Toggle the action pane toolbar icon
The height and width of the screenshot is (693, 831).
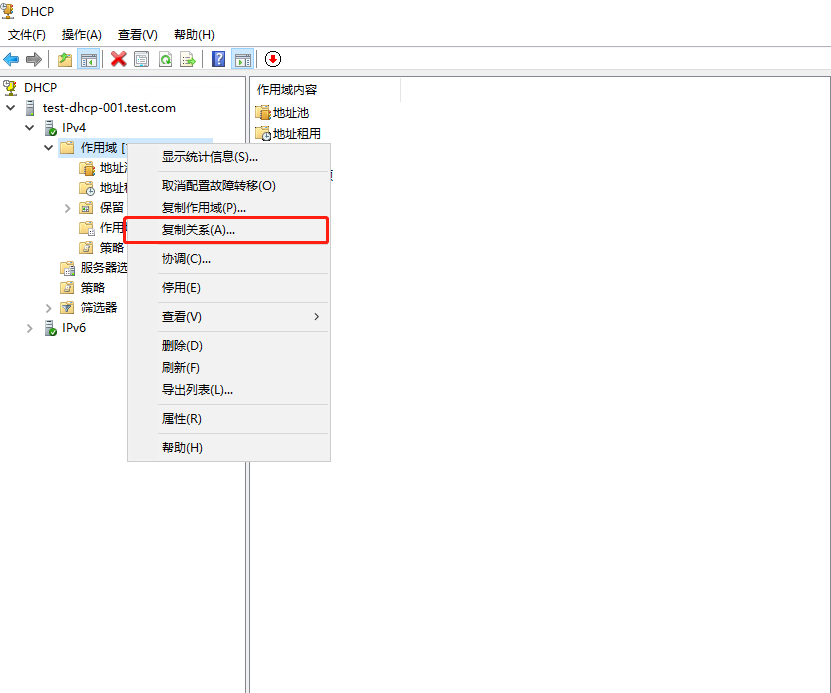(x=243, y=59)
